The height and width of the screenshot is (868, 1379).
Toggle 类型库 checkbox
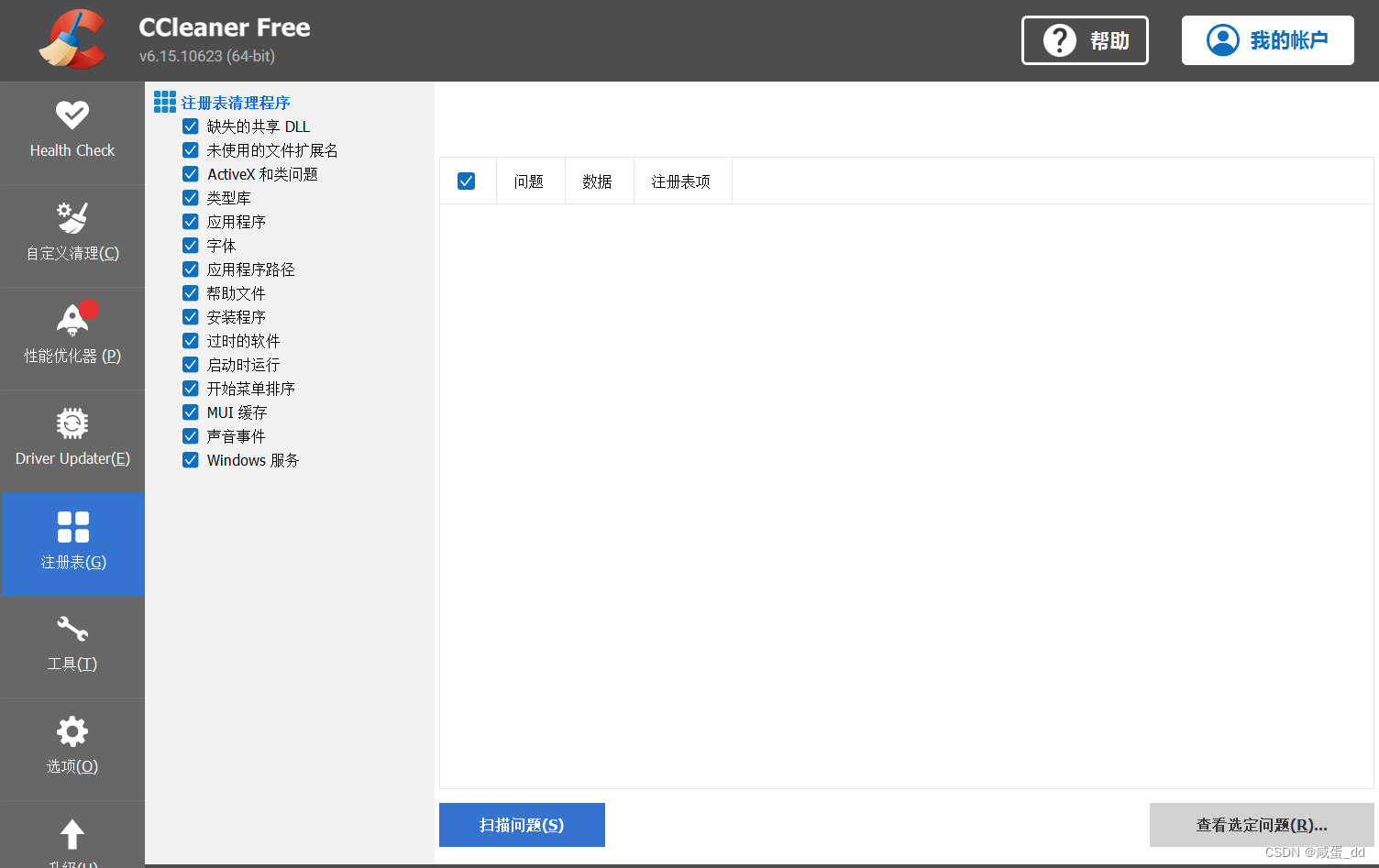pos(191,198)
